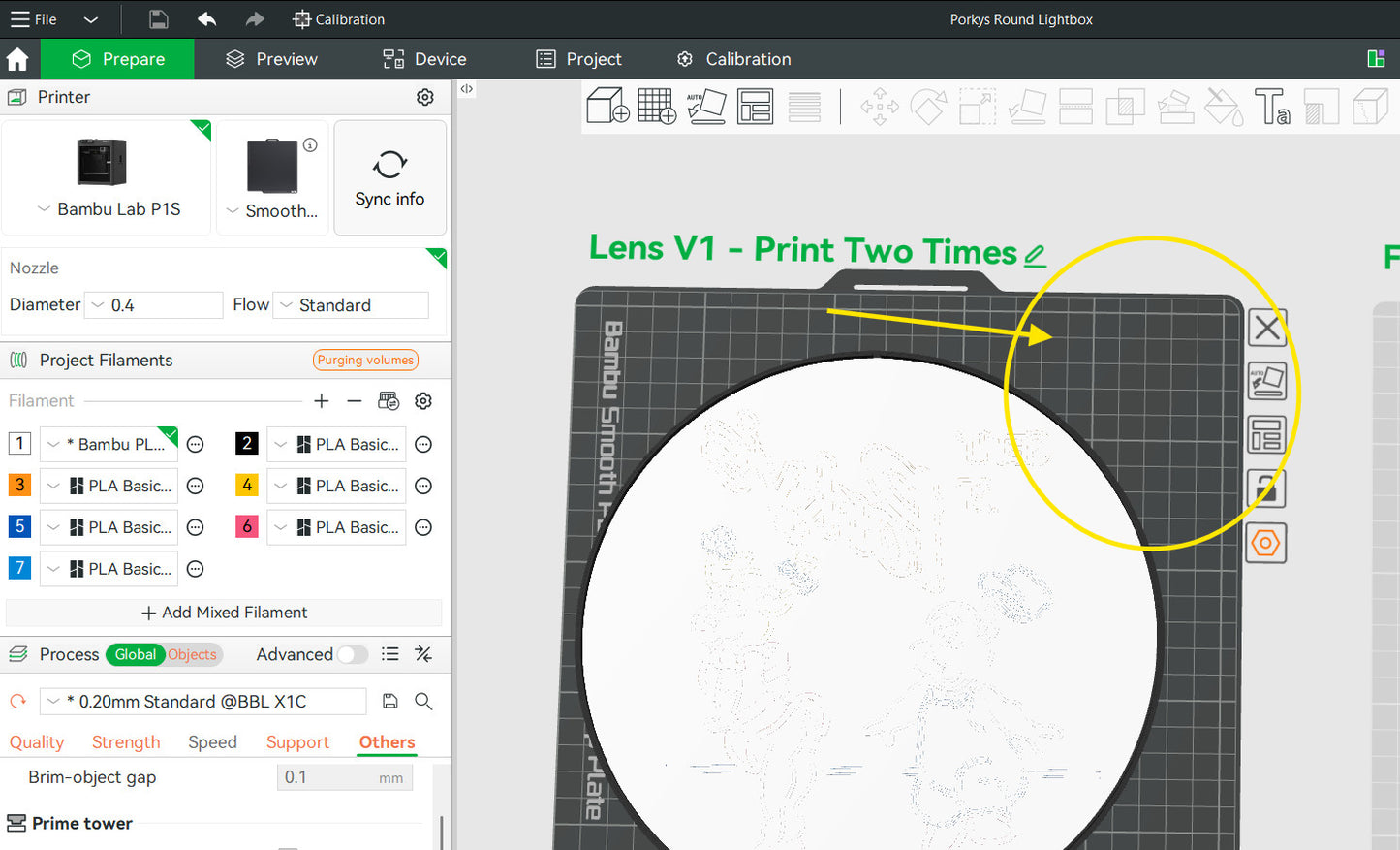Edit the plate name with pencil icon

(1035, 255)
